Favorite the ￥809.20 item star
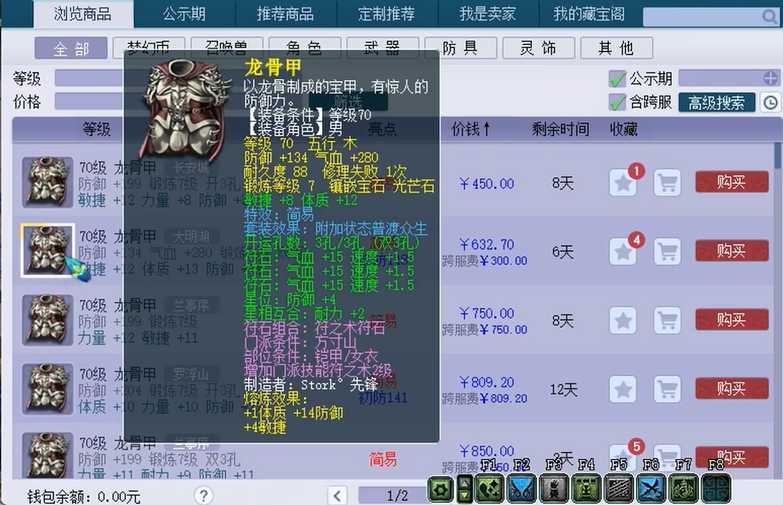The height and width of the screenshot is (505, 783). tap(623, 389)
